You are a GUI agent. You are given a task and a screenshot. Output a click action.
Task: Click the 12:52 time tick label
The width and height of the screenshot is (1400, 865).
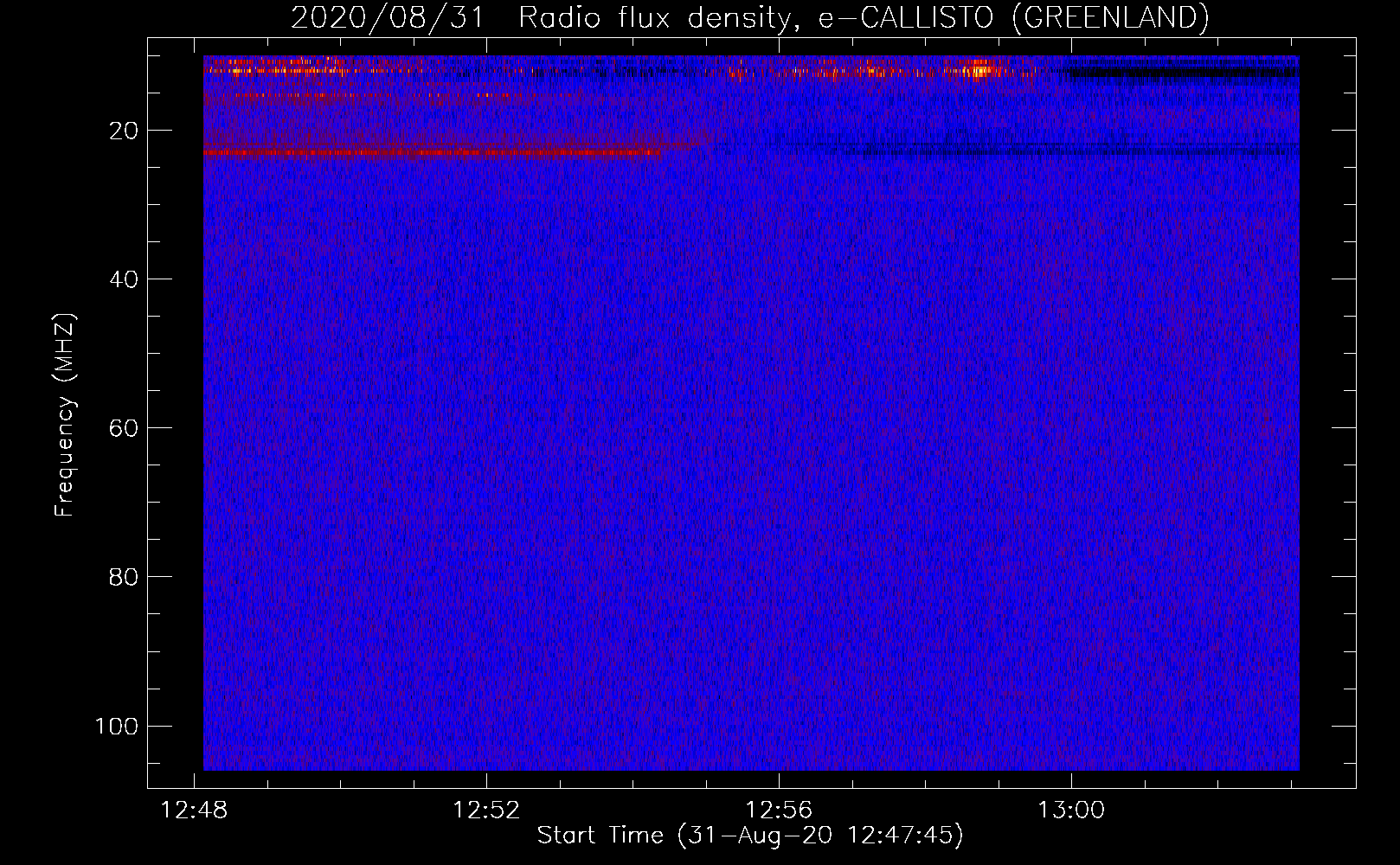pyautogui.click(x=487, y=810)
